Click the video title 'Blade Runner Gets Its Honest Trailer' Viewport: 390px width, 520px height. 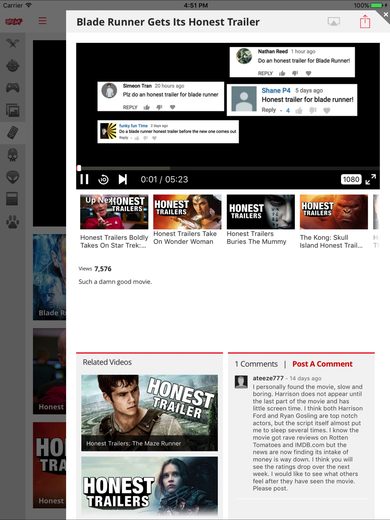tap(168, 22)
